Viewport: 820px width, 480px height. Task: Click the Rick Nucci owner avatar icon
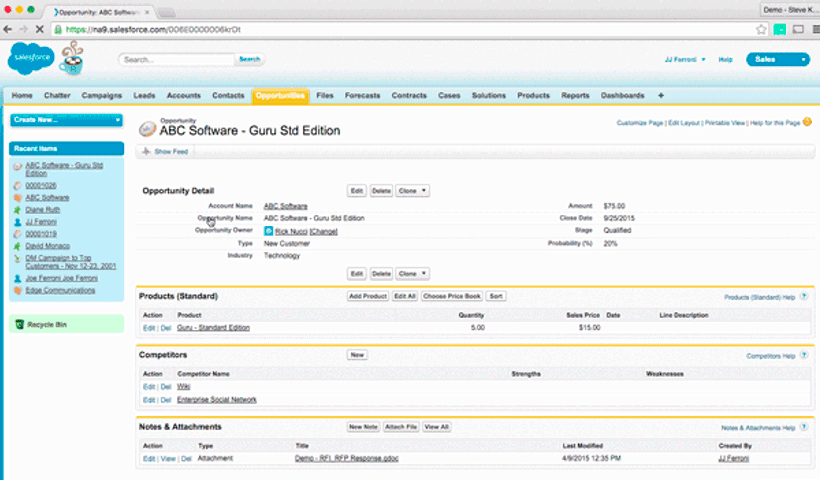268,231
